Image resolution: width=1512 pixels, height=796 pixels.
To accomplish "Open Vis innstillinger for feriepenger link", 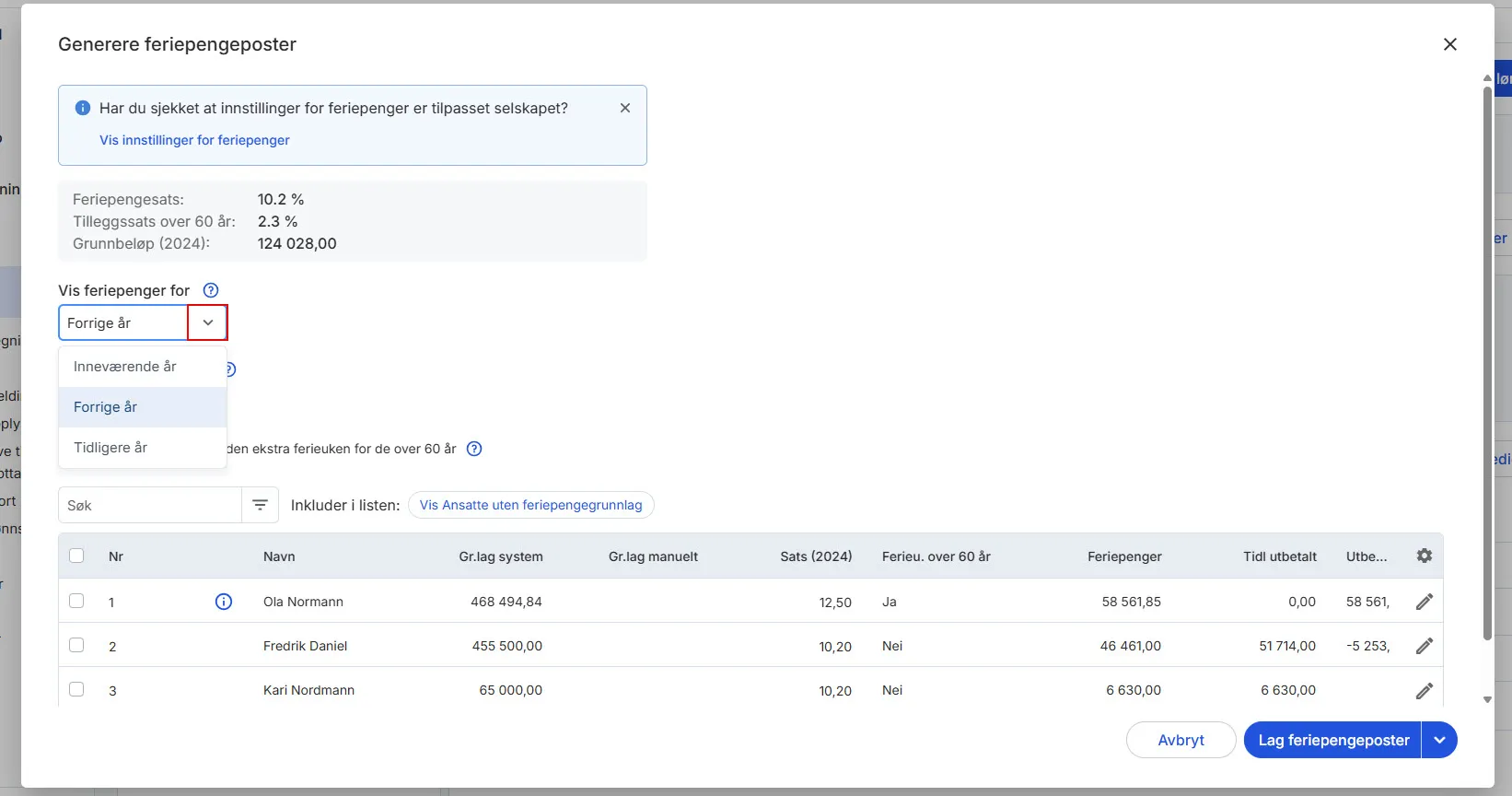I will tap(194, 140).
